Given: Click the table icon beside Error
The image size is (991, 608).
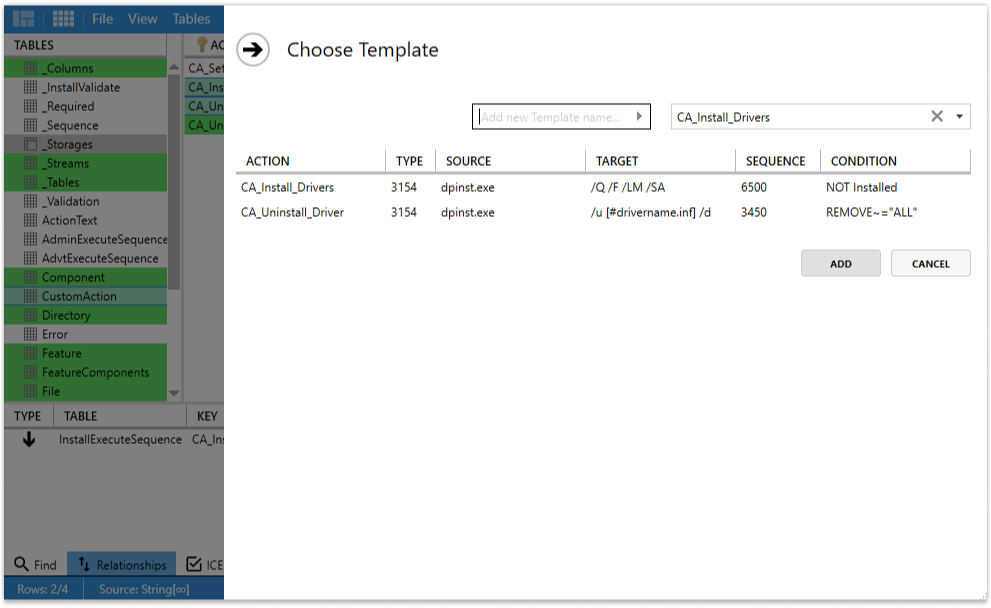Looking at the screenshot, I should (30, 334).
